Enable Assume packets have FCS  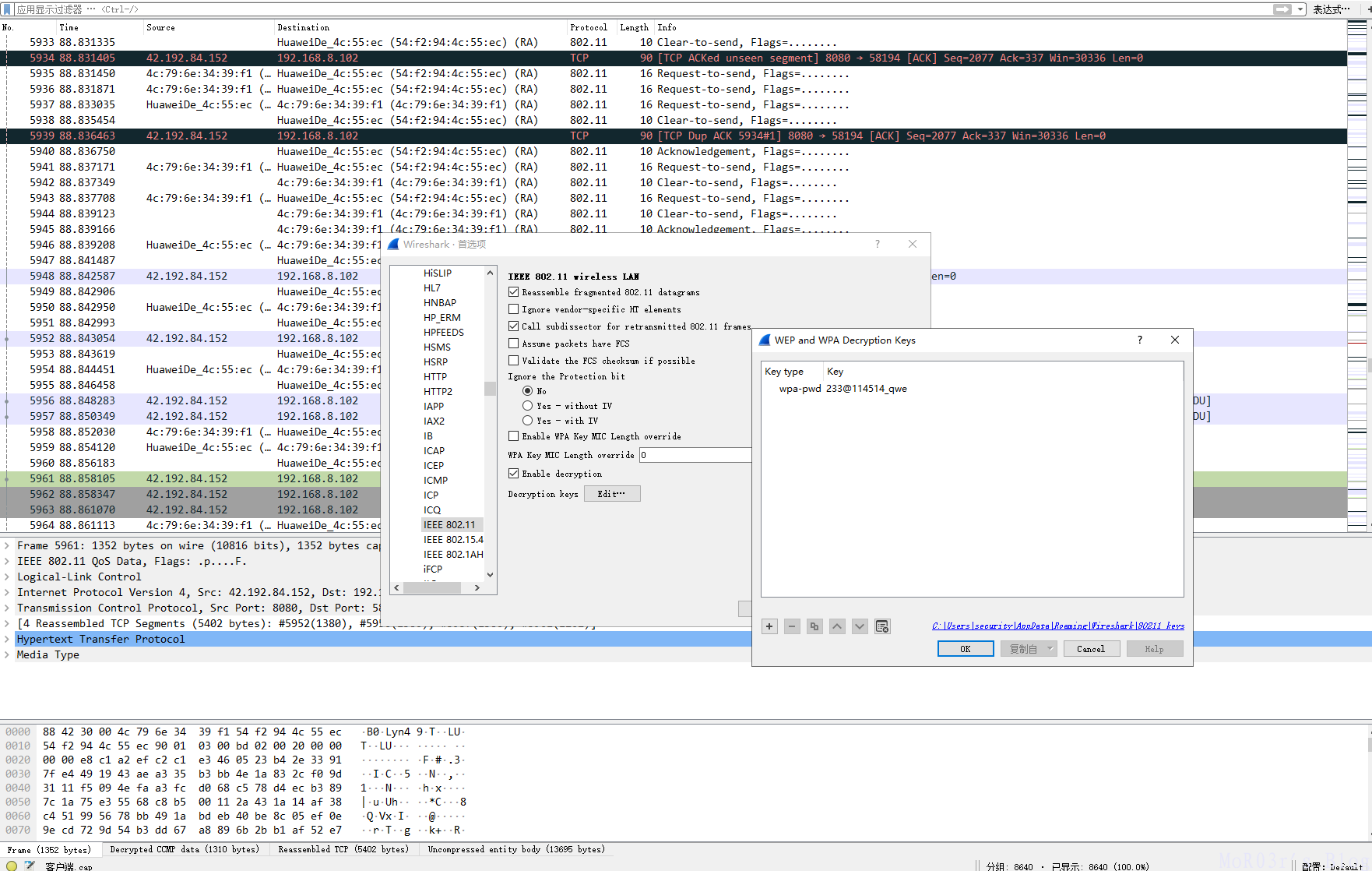513,344
